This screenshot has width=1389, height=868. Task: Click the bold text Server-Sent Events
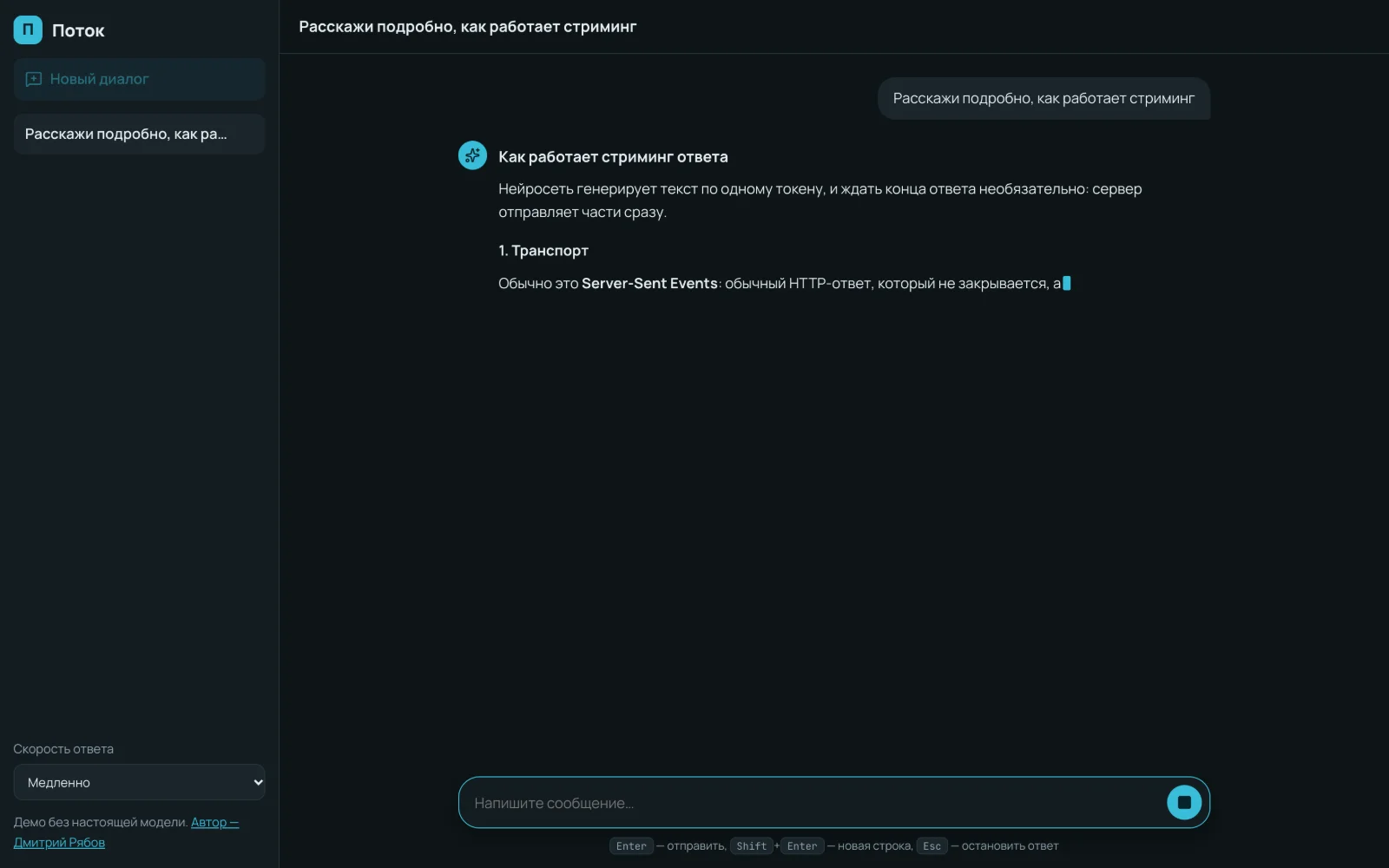(x=649, y=283)
